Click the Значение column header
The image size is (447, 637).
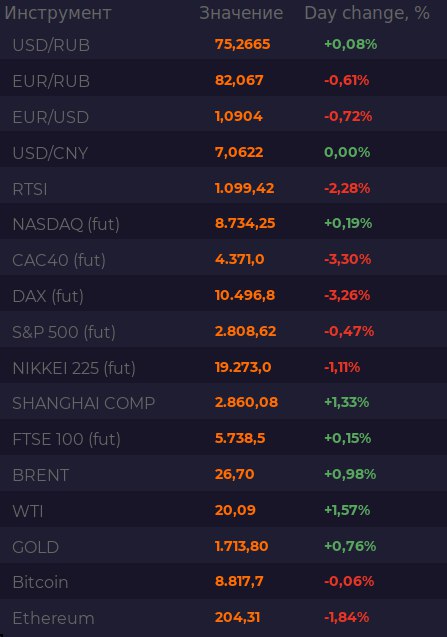[x=241, y=13]
